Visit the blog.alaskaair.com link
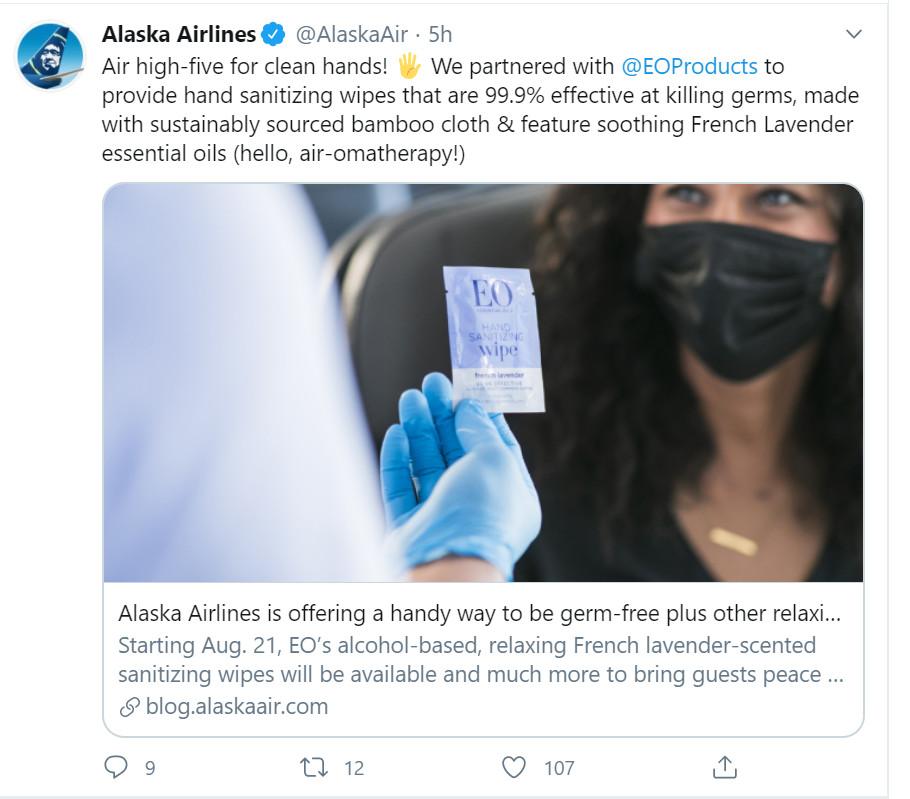The width and height of the screenshot is (910, 799). pyautogui.click(x=237, y=707)
